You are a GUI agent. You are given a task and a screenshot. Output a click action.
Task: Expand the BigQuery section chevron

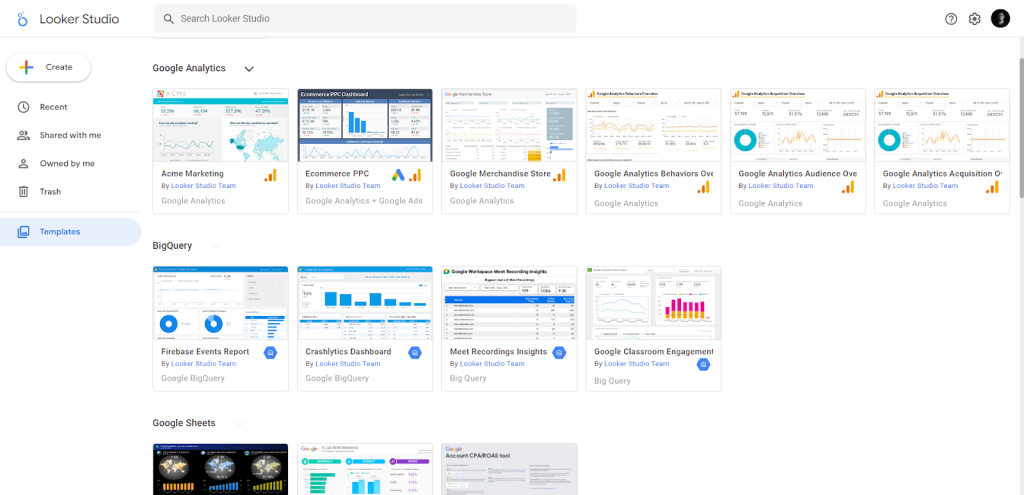(215, 246)
